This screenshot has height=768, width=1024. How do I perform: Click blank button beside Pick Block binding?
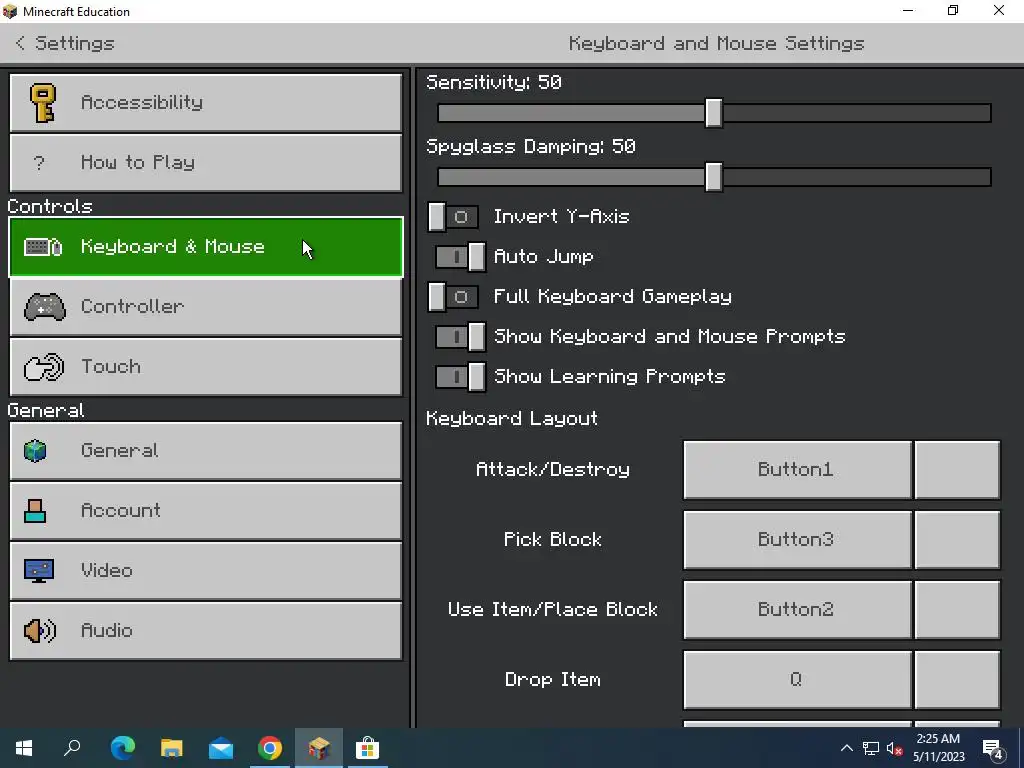[957, 539]
